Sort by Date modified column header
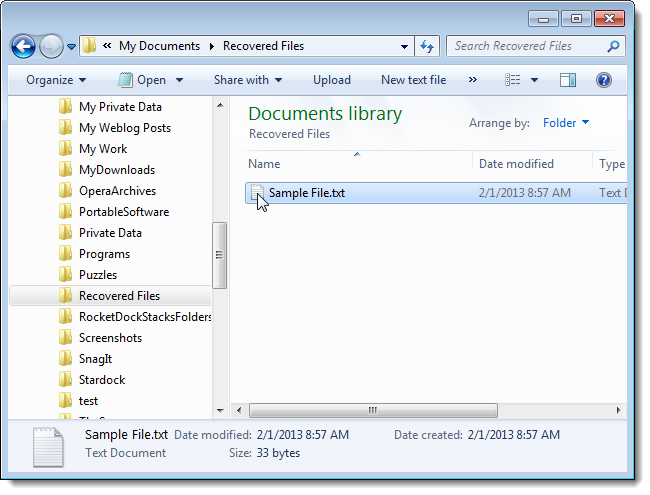This screenshot has width=650, height=495. 516,164
